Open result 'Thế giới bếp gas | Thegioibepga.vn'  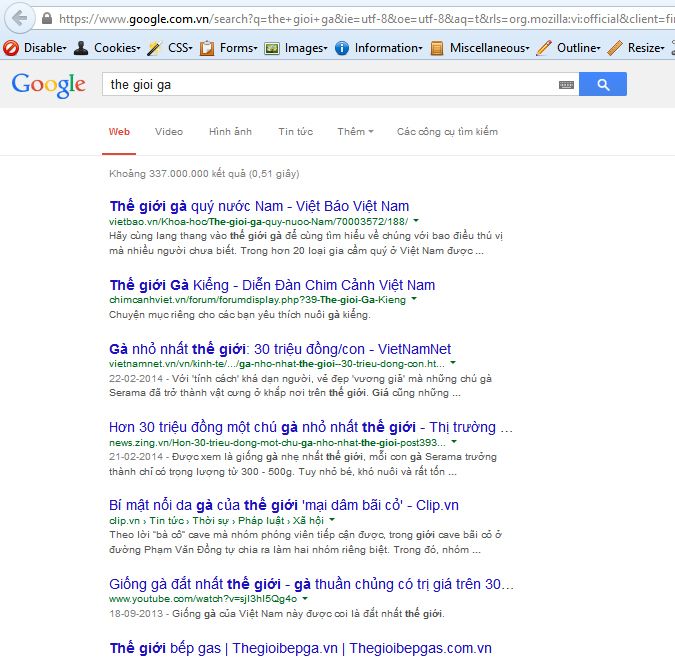[300, 648]
